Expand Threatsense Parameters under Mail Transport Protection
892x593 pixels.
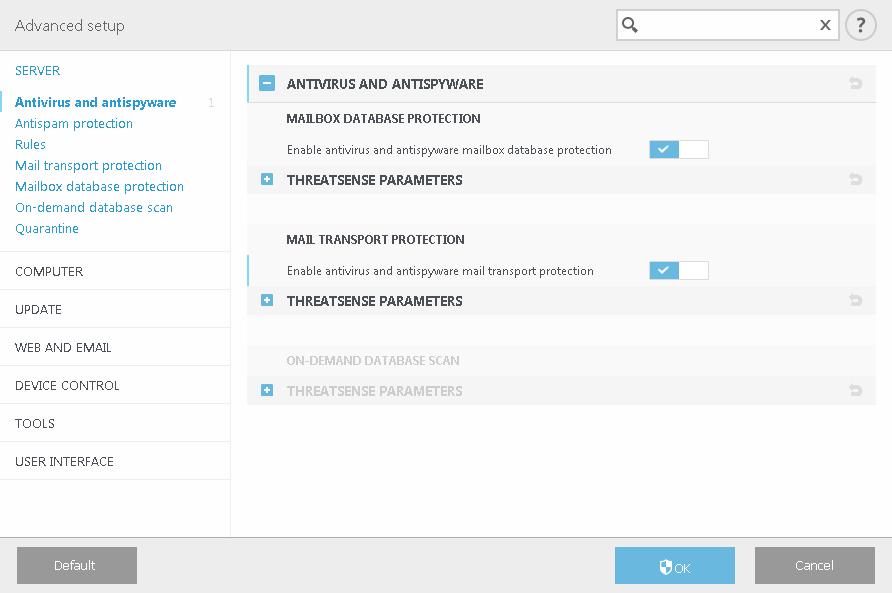(267, 300)
